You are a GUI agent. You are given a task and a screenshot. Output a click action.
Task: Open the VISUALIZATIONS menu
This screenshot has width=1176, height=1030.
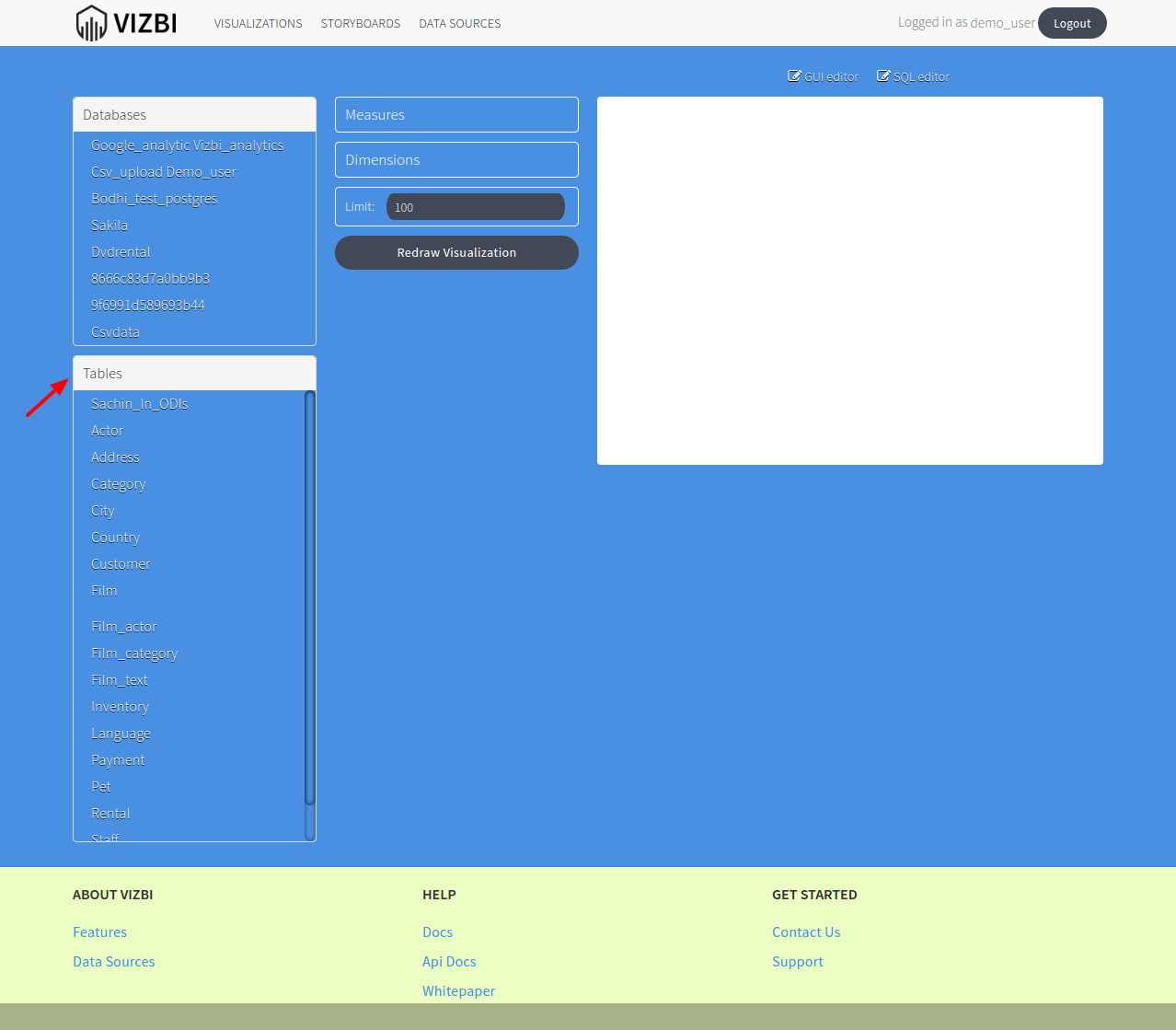[x=258, y=23]
